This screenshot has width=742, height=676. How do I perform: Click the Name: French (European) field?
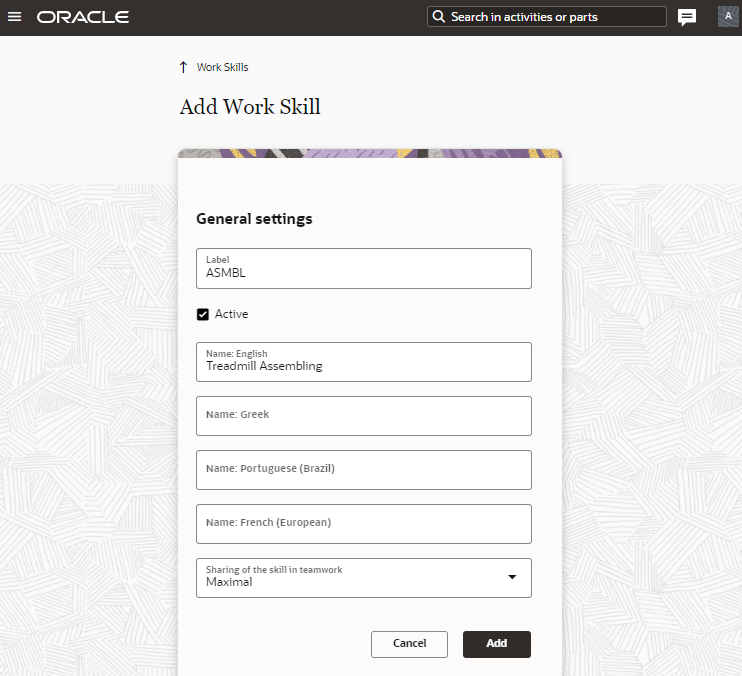(x=364, y=524)
